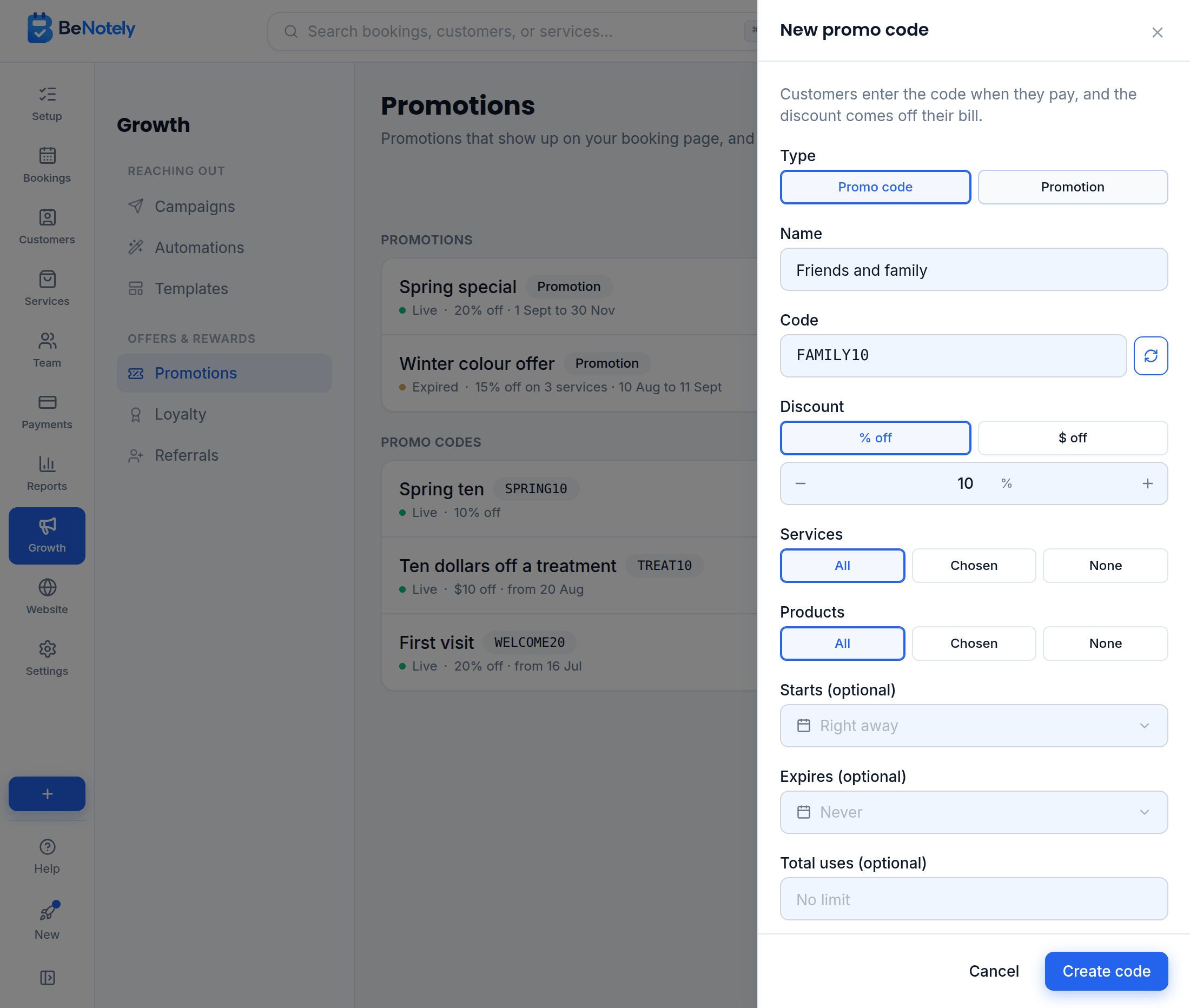This screenshot has height=1008, width=1190.
Task: Click the SPRING10 code badge
Action: (x=535, y=489)
